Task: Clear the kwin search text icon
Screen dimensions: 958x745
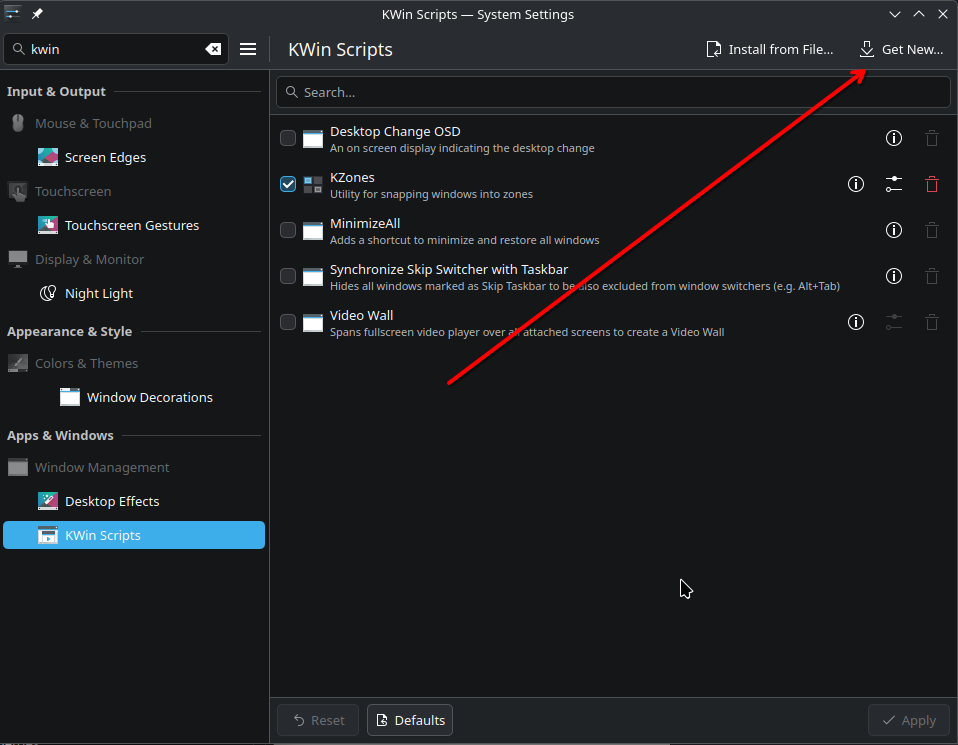Action: pos(213,49)
